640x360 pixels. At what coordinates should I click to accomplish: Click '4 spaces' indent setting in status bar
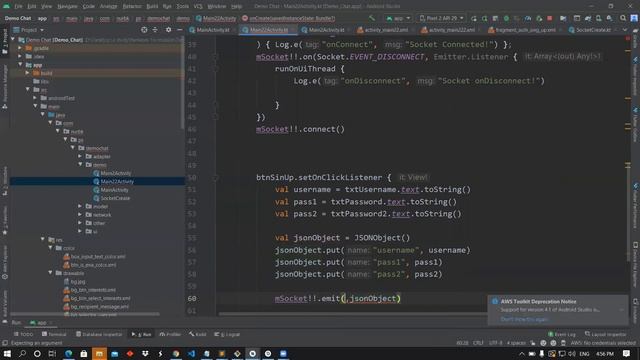point(516,343)
